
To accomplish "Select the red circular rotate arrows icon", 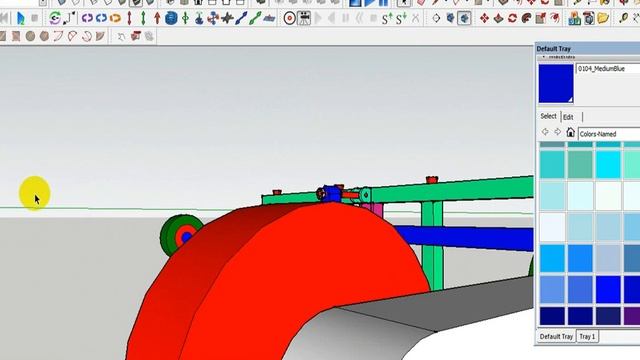I will [x=513, y=18].
